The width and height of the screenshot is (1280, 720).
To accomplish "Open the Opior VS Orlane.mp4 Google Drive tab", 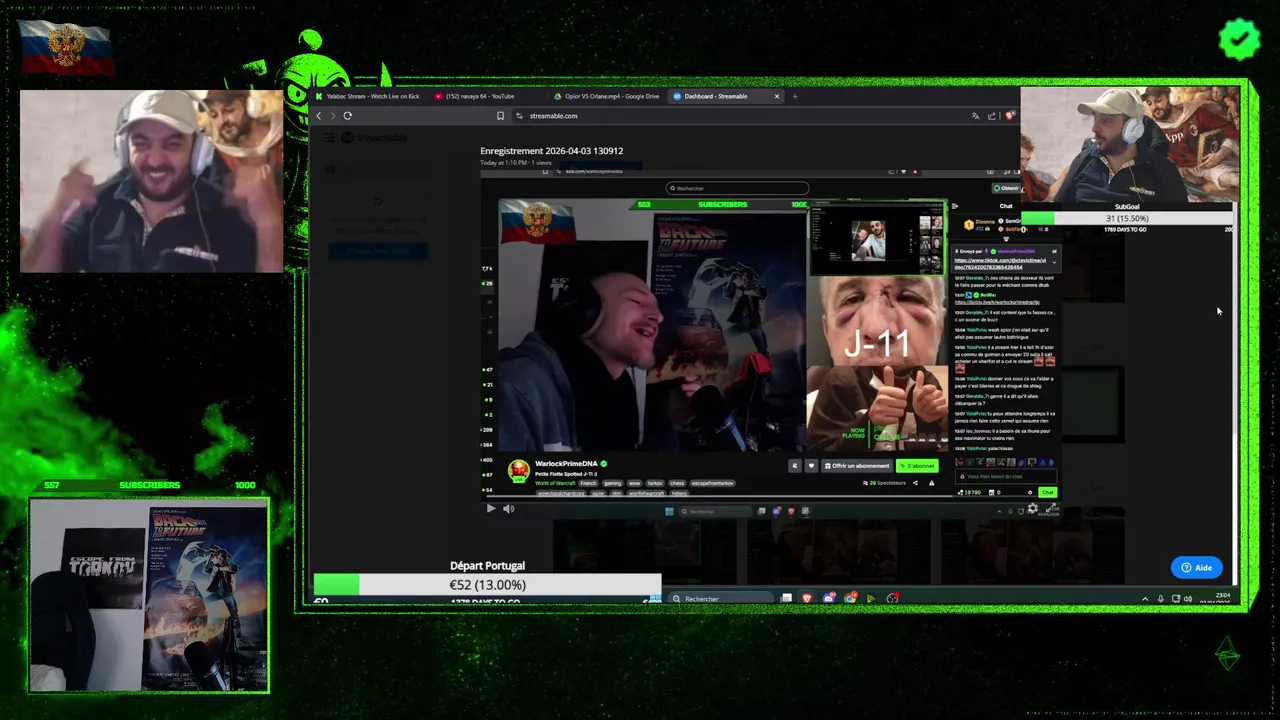I will click(x=606, y=96).
